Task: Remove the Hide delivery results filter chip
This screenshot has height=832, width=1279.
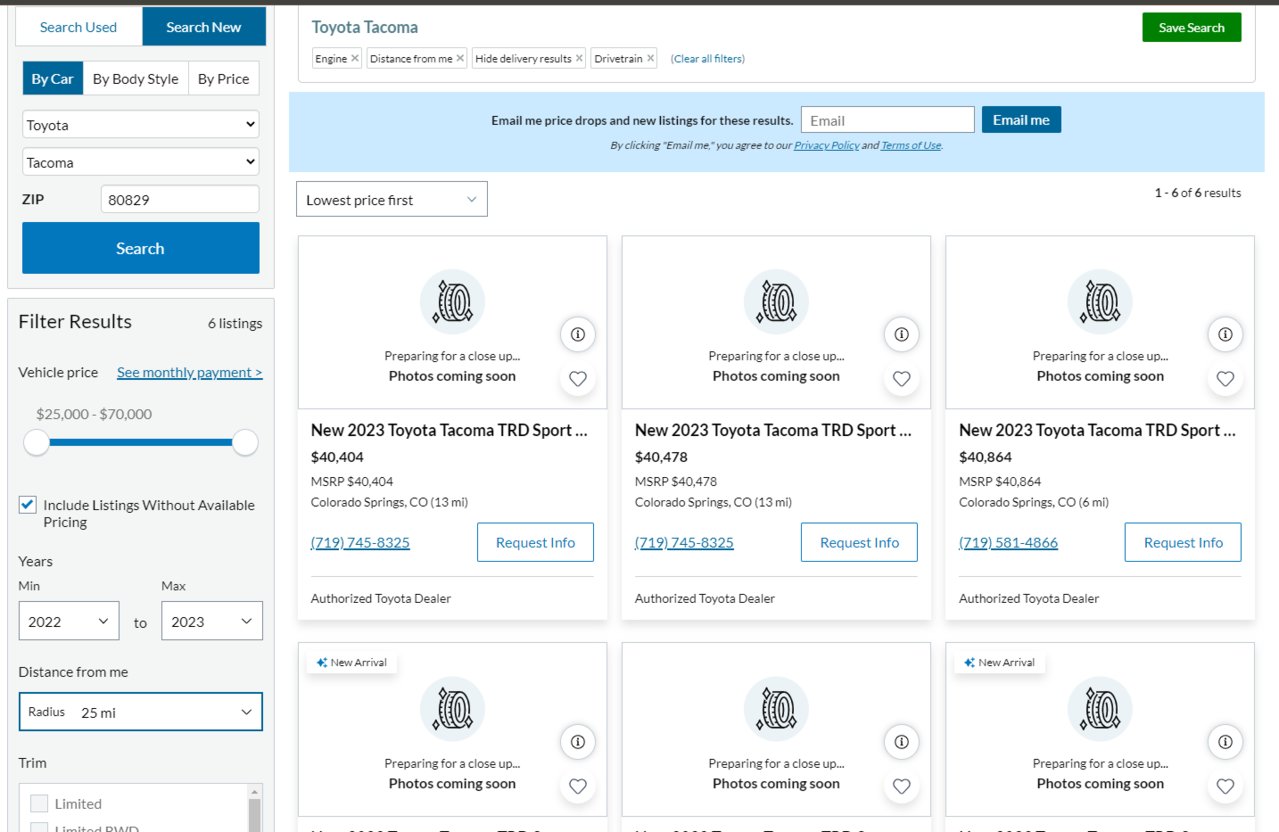Action: point(579,59)
